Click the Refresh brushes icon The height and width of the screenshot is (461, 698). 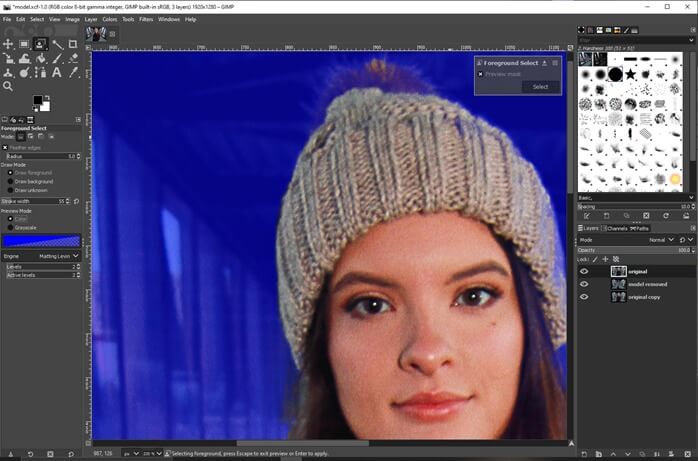pos(666,216)
